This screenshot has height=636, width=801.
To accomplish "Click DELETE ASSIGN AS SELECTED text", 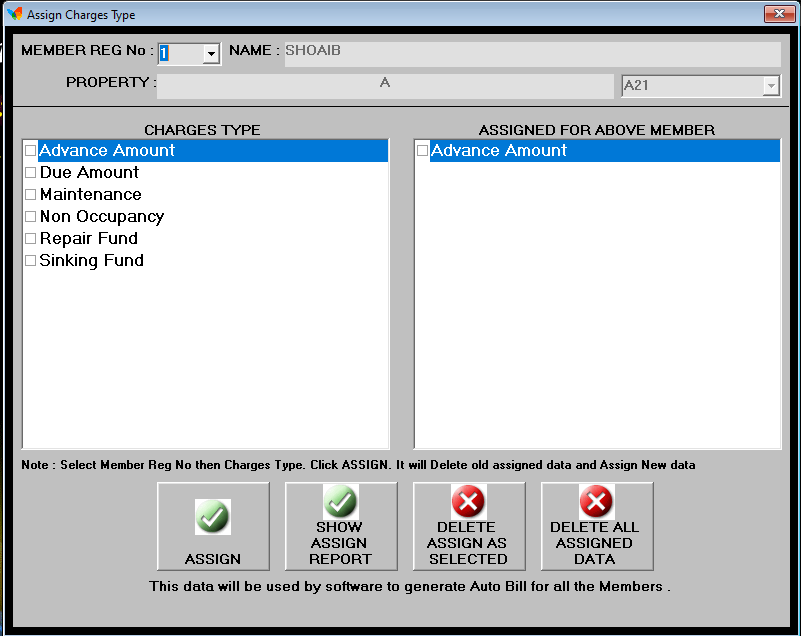I will (468, 543).
